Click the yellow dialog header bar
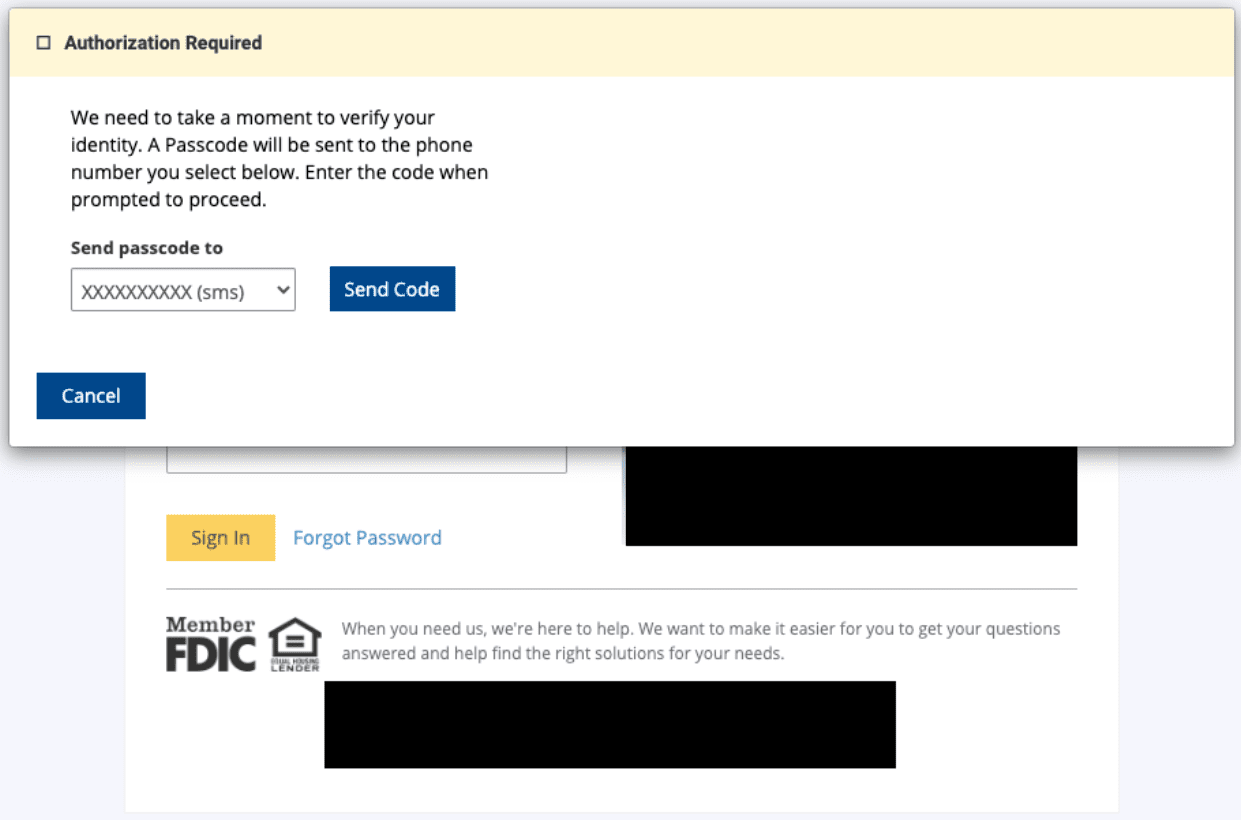This screenshot has height=820, width=1241. (700, 43)
